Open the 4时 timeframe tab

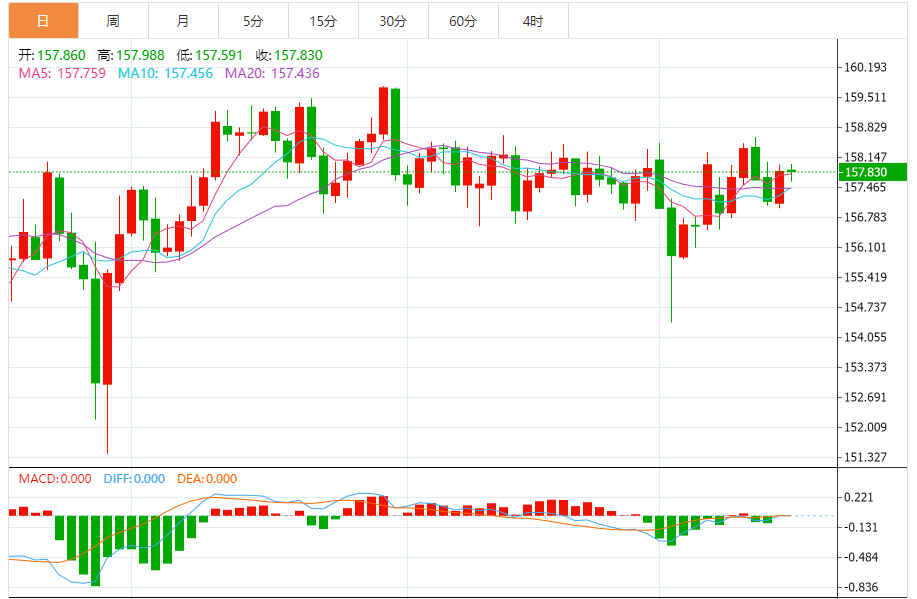[533, 21]
